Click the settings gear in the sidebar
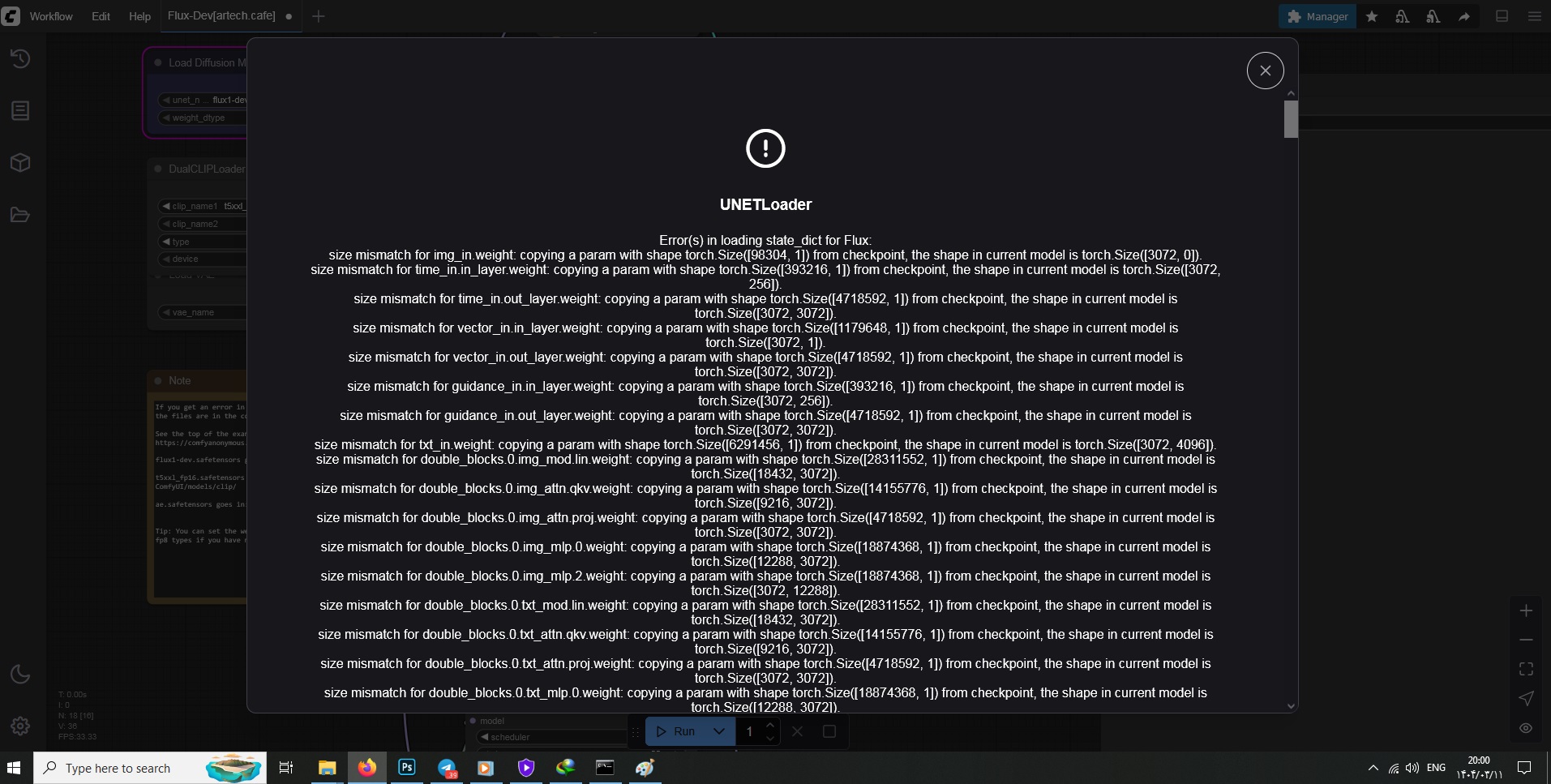 click(x=20, y=726)
